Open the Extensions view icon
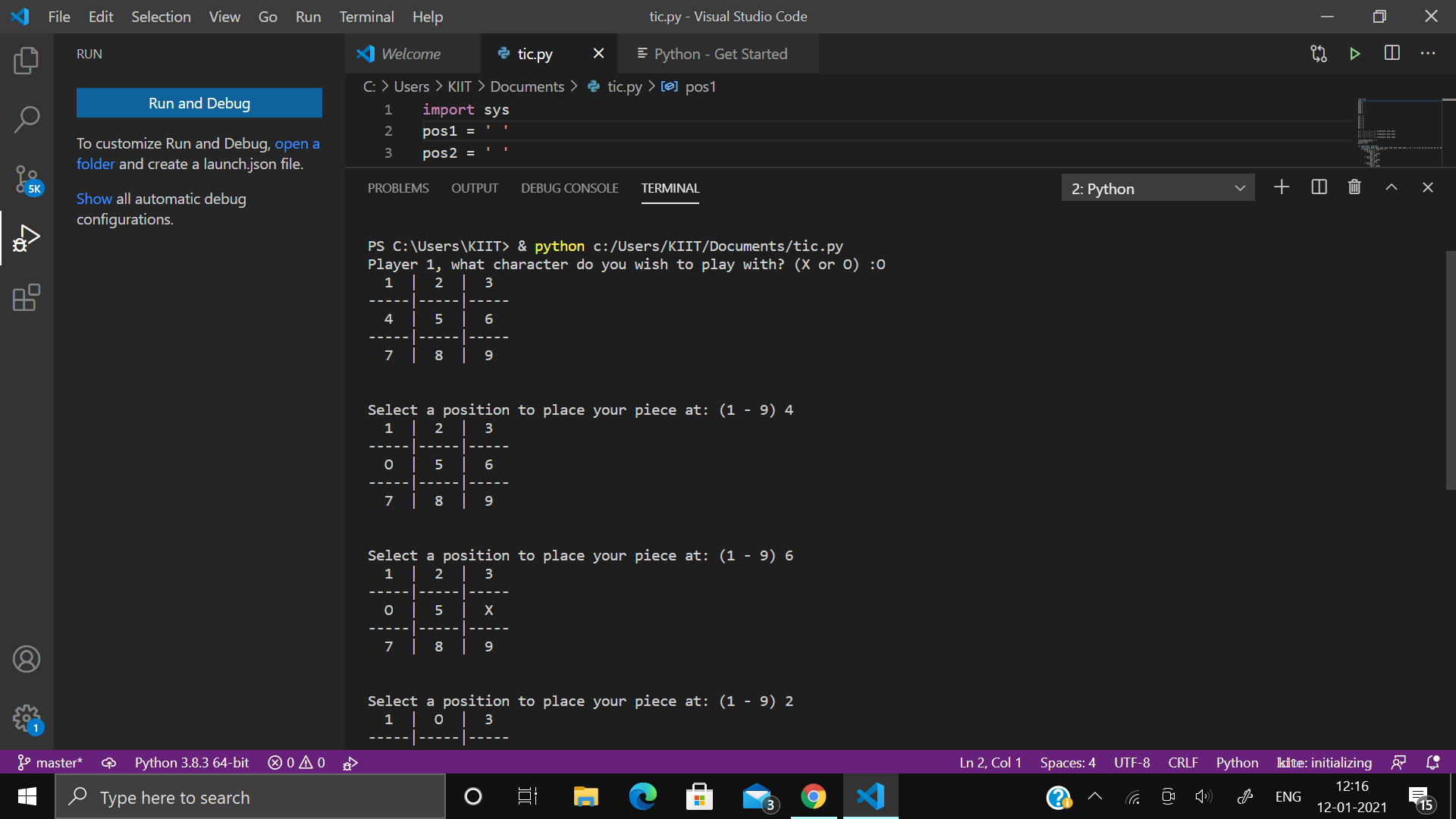Screen dimensions: 1456x819 click(x=27, y=298)
